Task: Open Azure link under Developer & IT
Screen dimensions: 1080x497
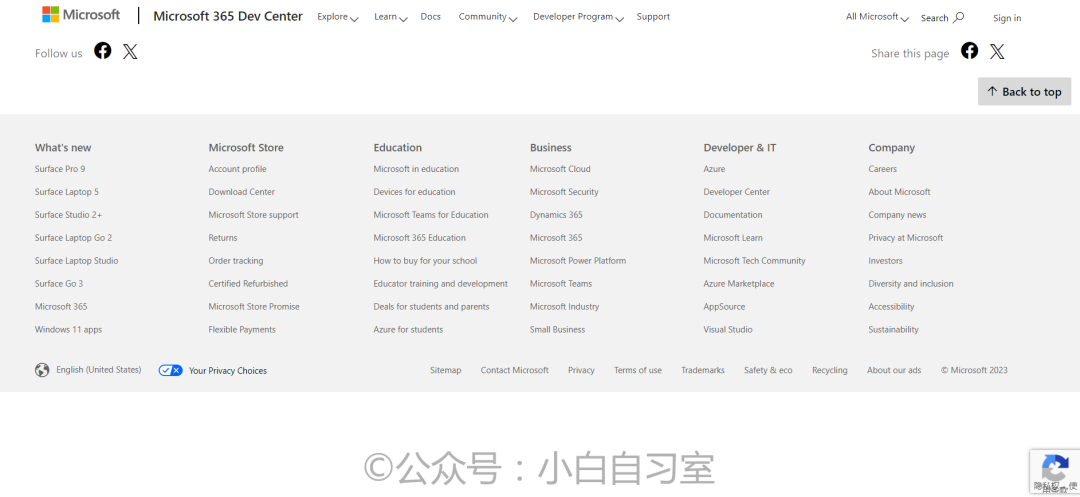Action: click(714, 169)
